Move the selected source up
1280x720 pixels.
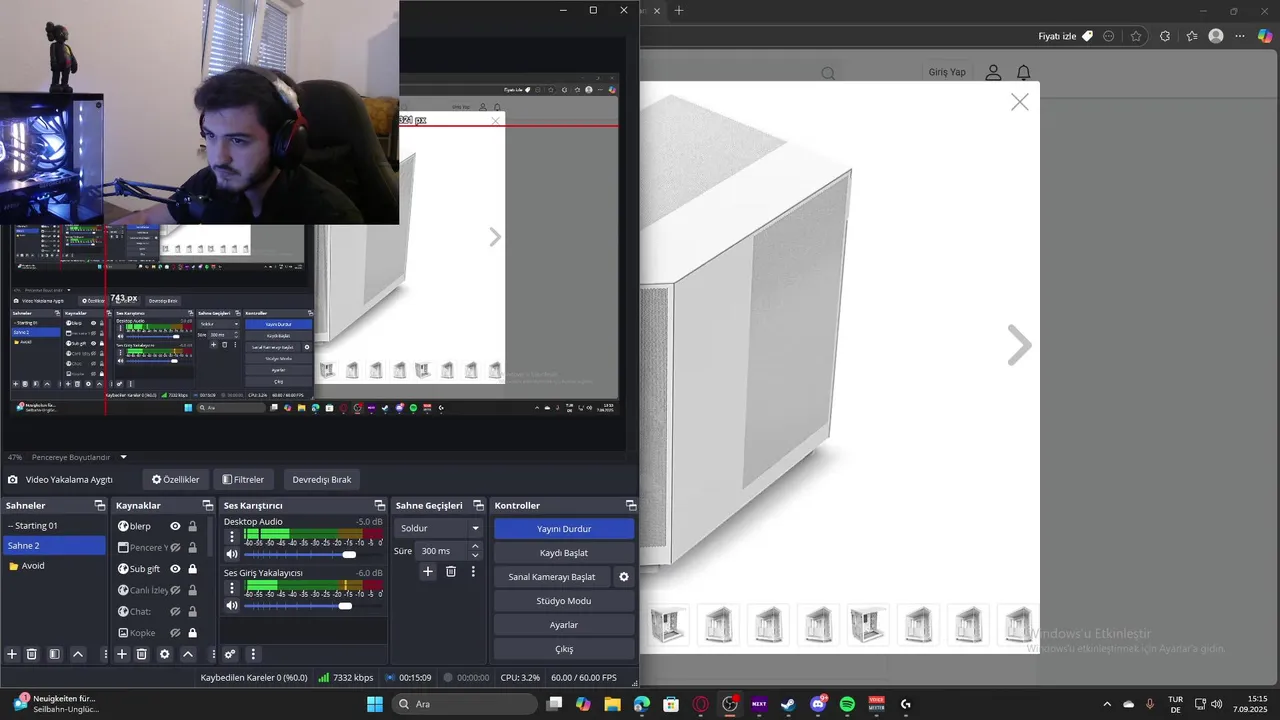click(188, 654)
